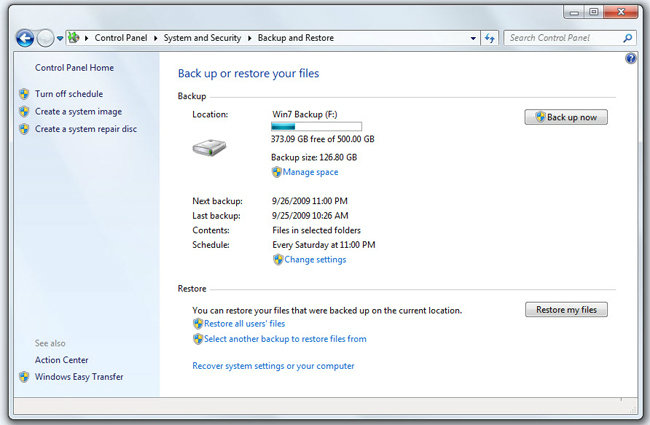
Task: Open Recover system settings or your computer
Action: pyautogui.click(x=273, y=366)
